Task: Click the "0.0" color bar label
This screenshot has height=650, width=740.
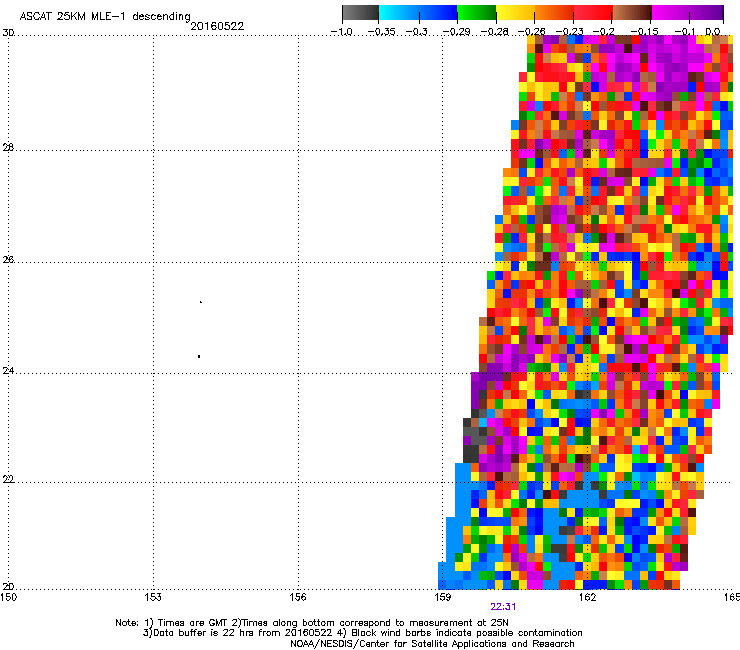Action: point(713,32)
